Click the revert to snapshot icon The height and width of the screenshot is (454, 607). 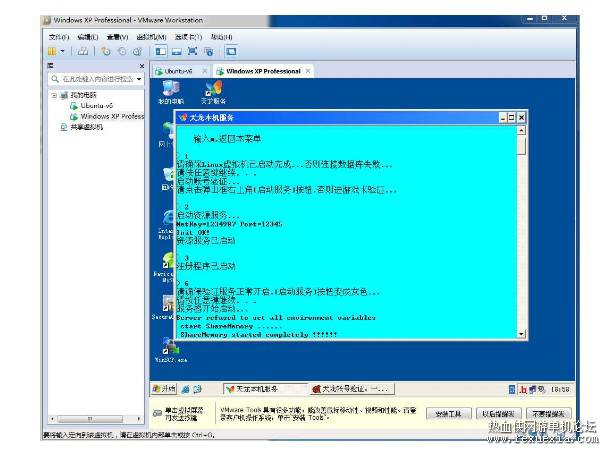(122, 51)
